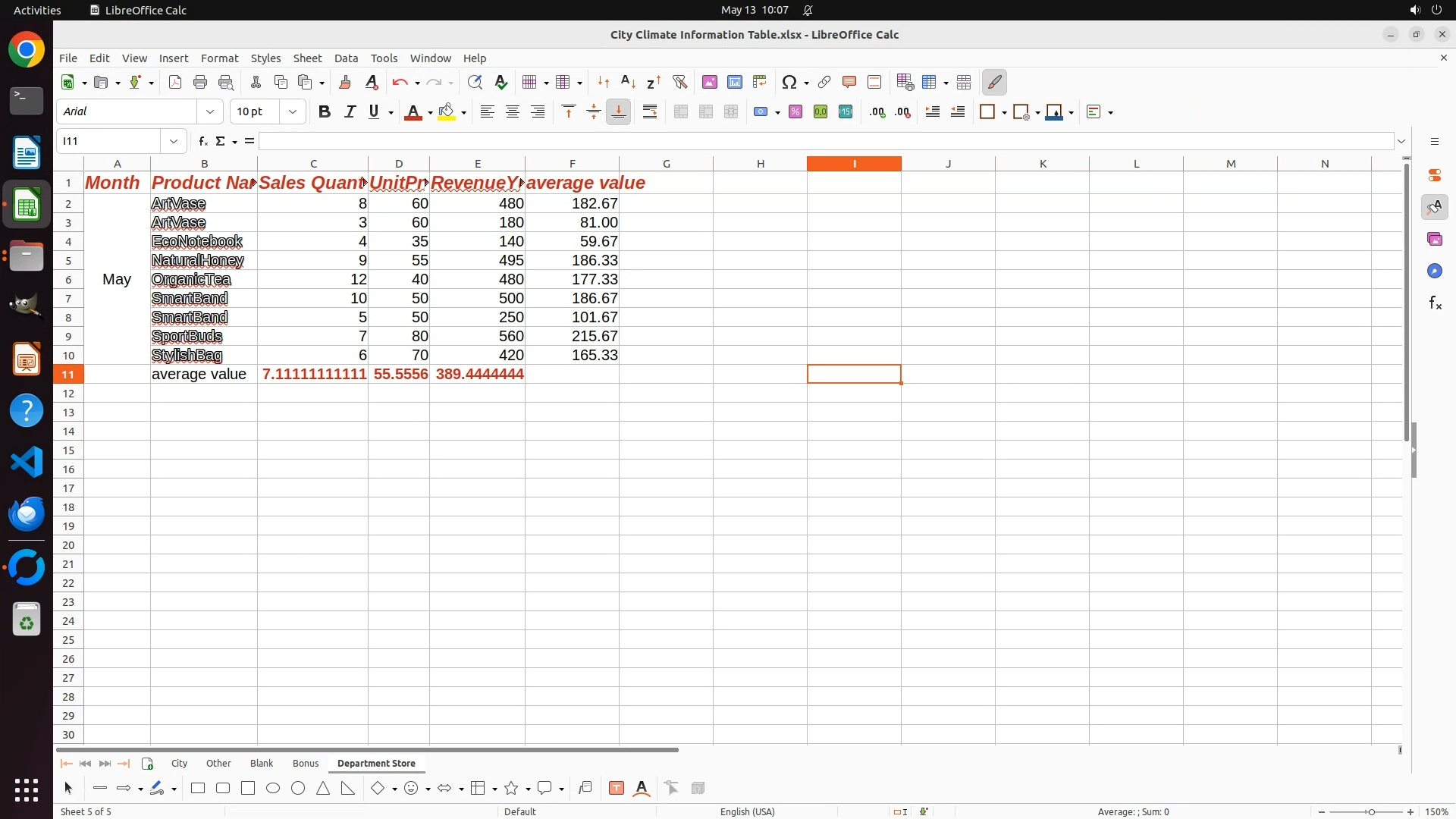The image size is (1456, 819).
Task: Toggle Bold formatting
Action: pos(324,112)
